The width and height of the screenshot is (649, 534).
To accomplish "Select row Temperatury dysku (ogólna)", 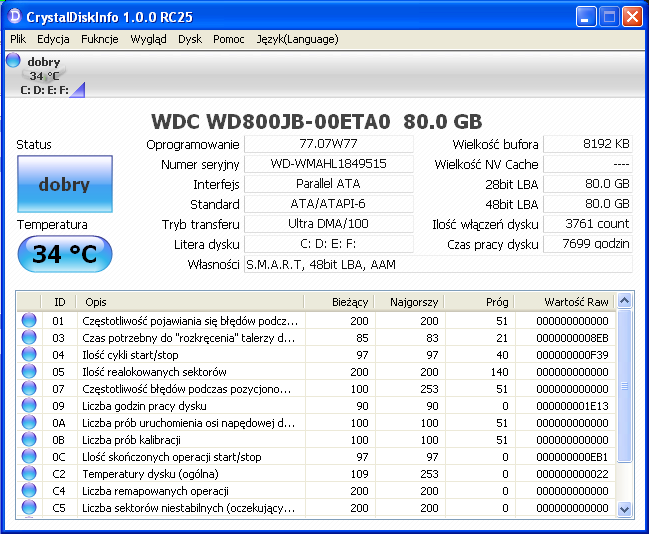I will tap(316, 474).
